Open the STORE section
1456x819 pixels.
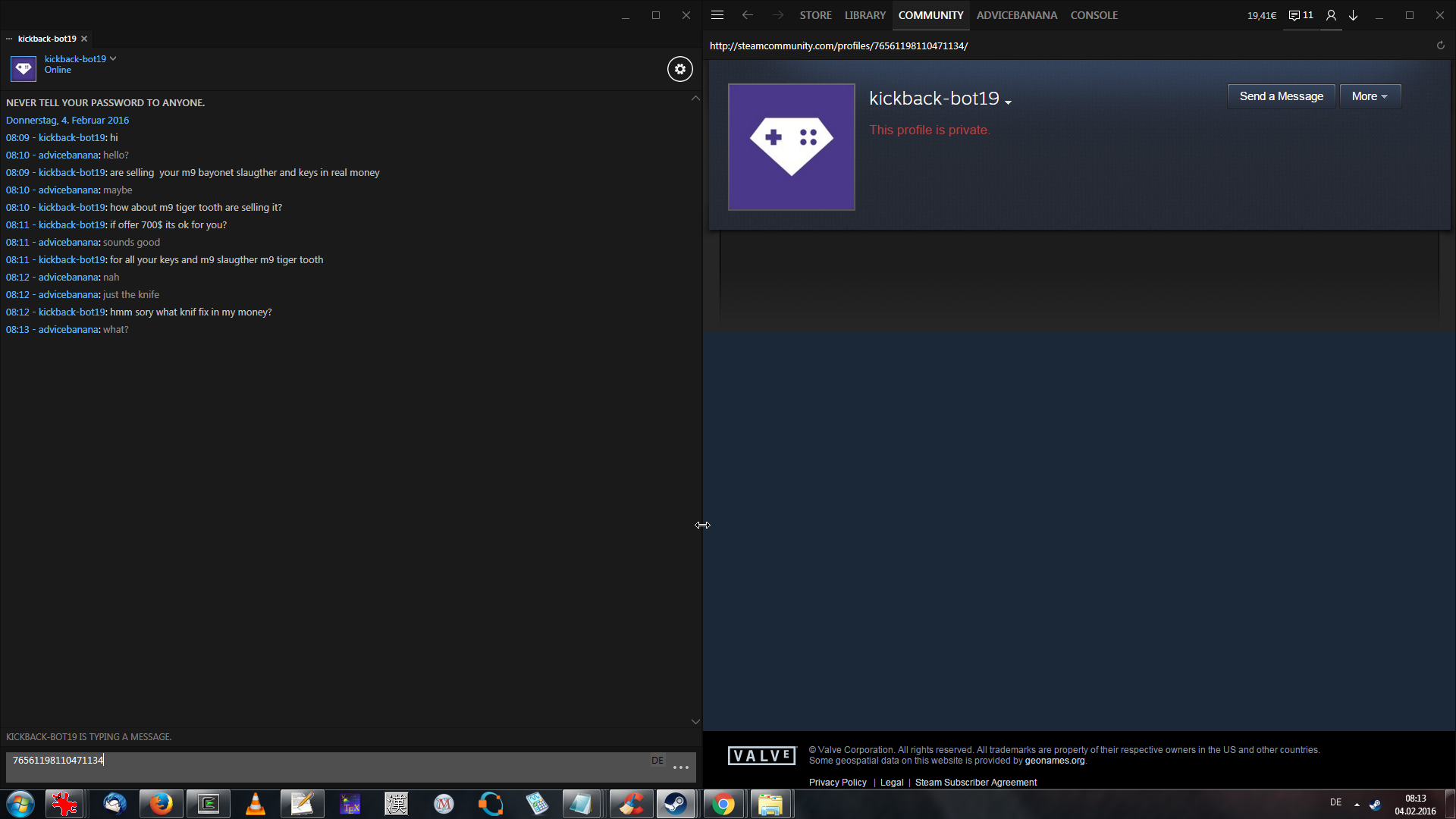coord(815,15)
